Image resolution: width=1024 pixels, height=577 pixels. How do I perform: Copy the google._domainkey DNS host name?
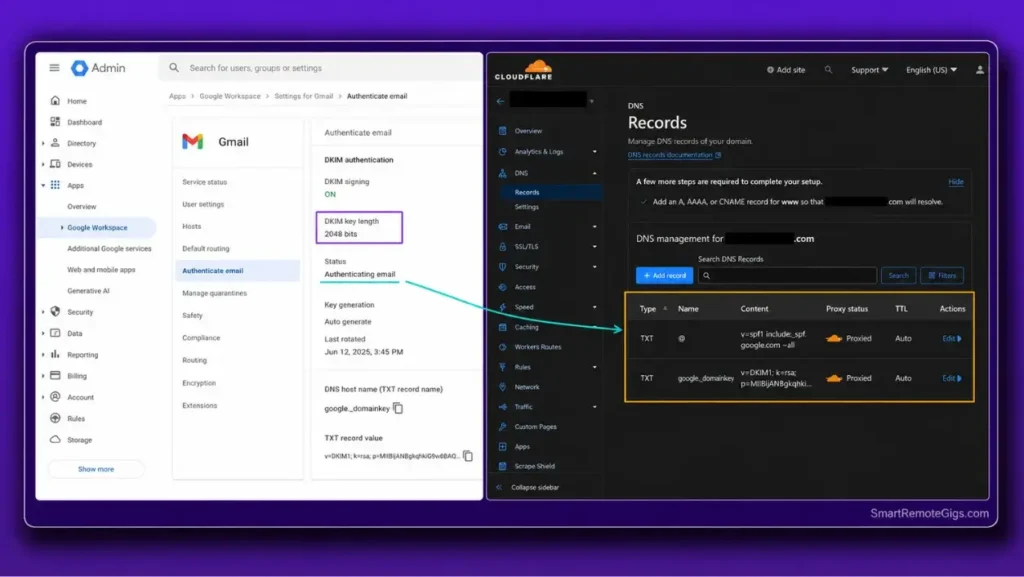(398, 408)
